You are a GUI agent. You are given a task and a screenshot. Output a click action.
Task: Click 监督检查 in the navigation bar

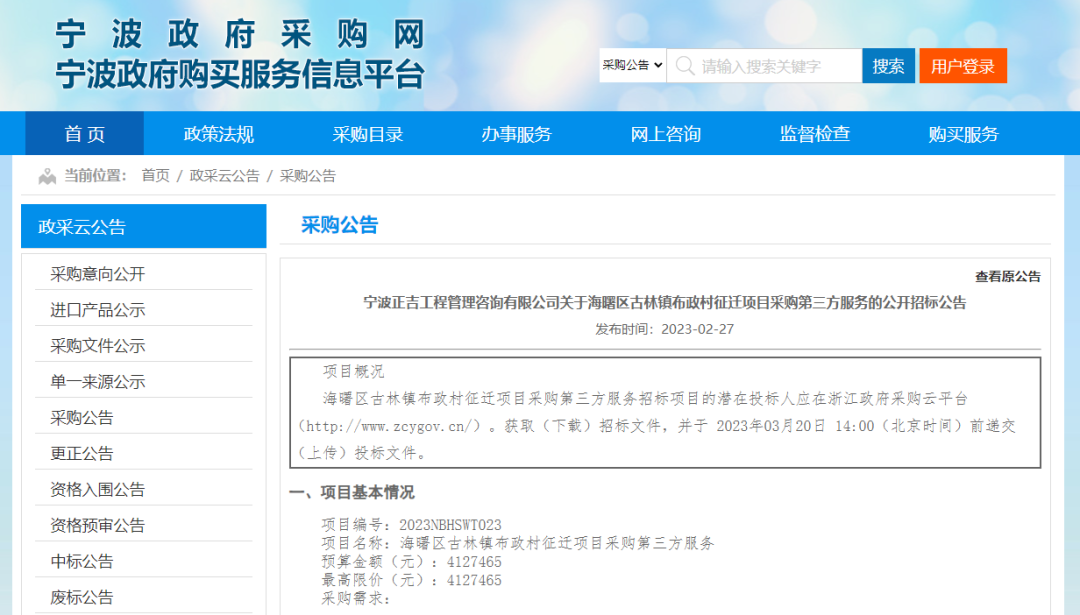[x=814, y=134]
